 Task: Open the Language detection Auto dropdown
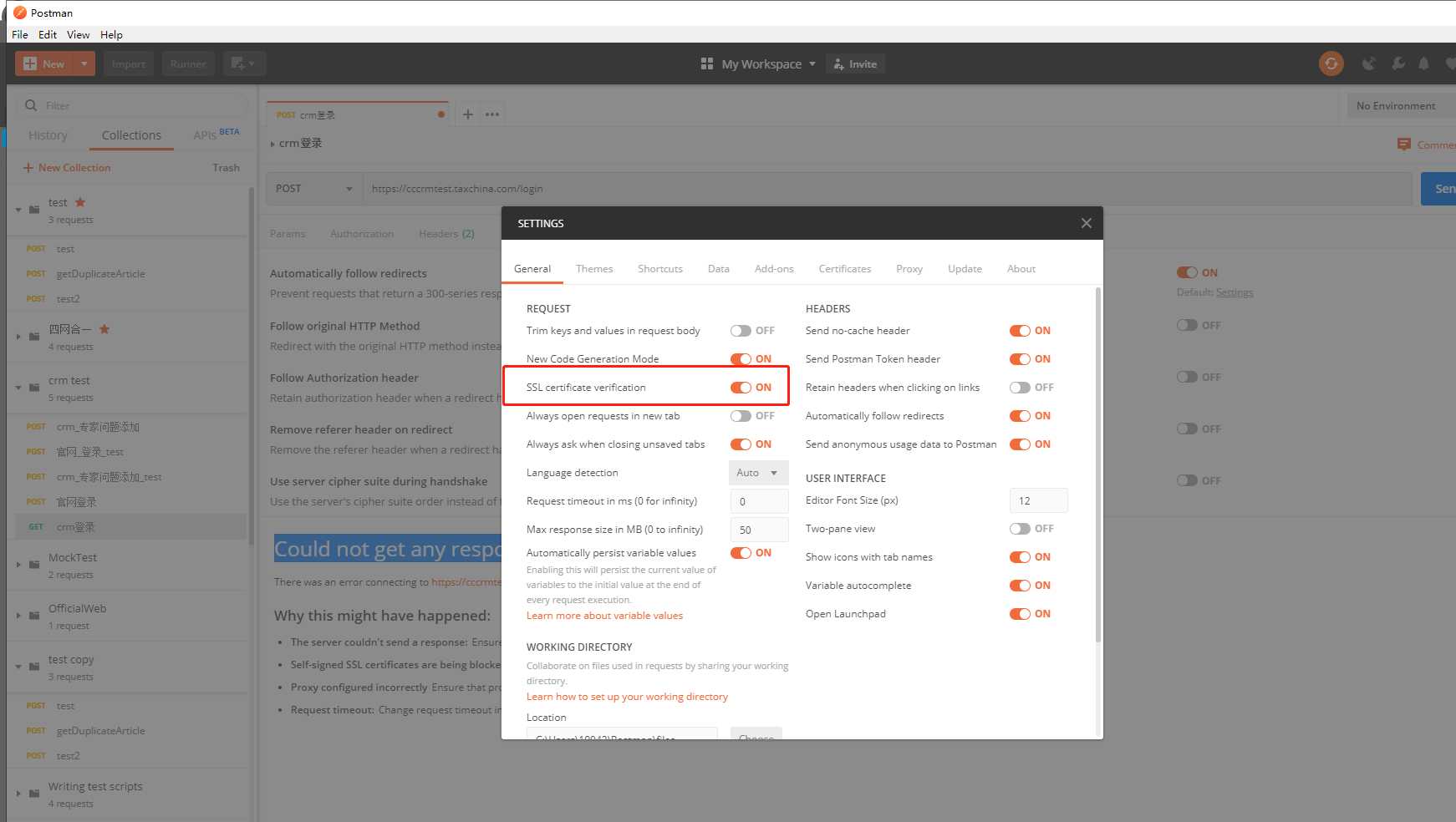click(x=758, y=473)
